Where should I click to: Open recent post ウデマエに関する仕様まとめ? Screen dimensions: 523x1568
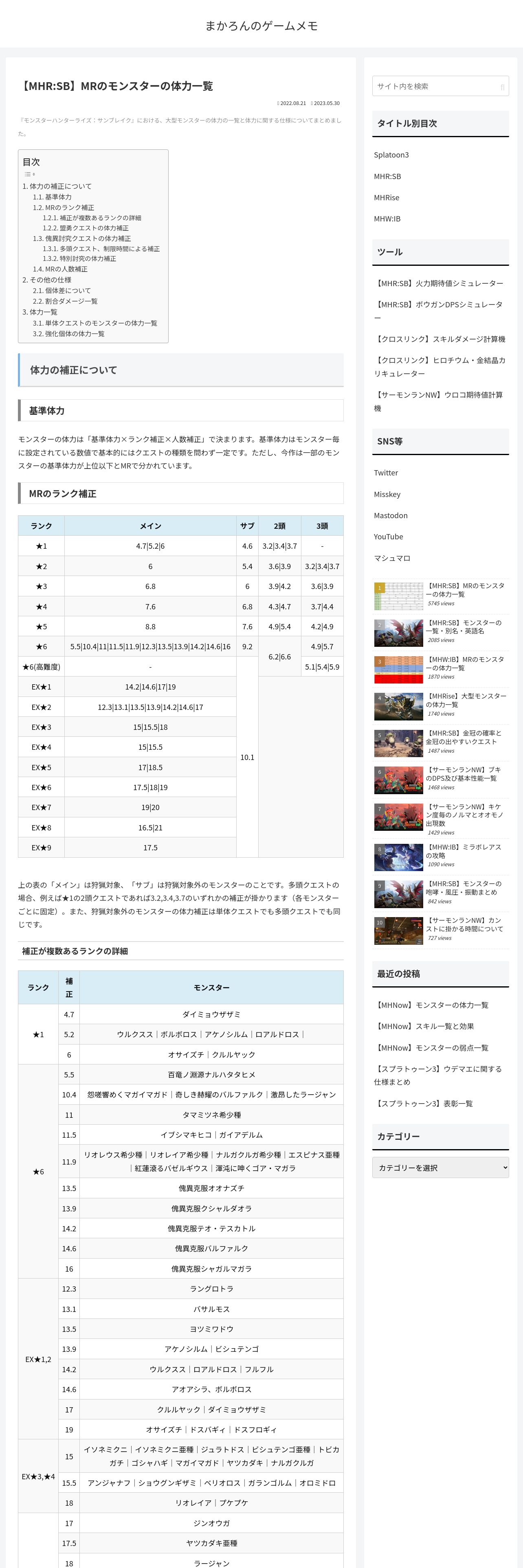point(438,1075)
